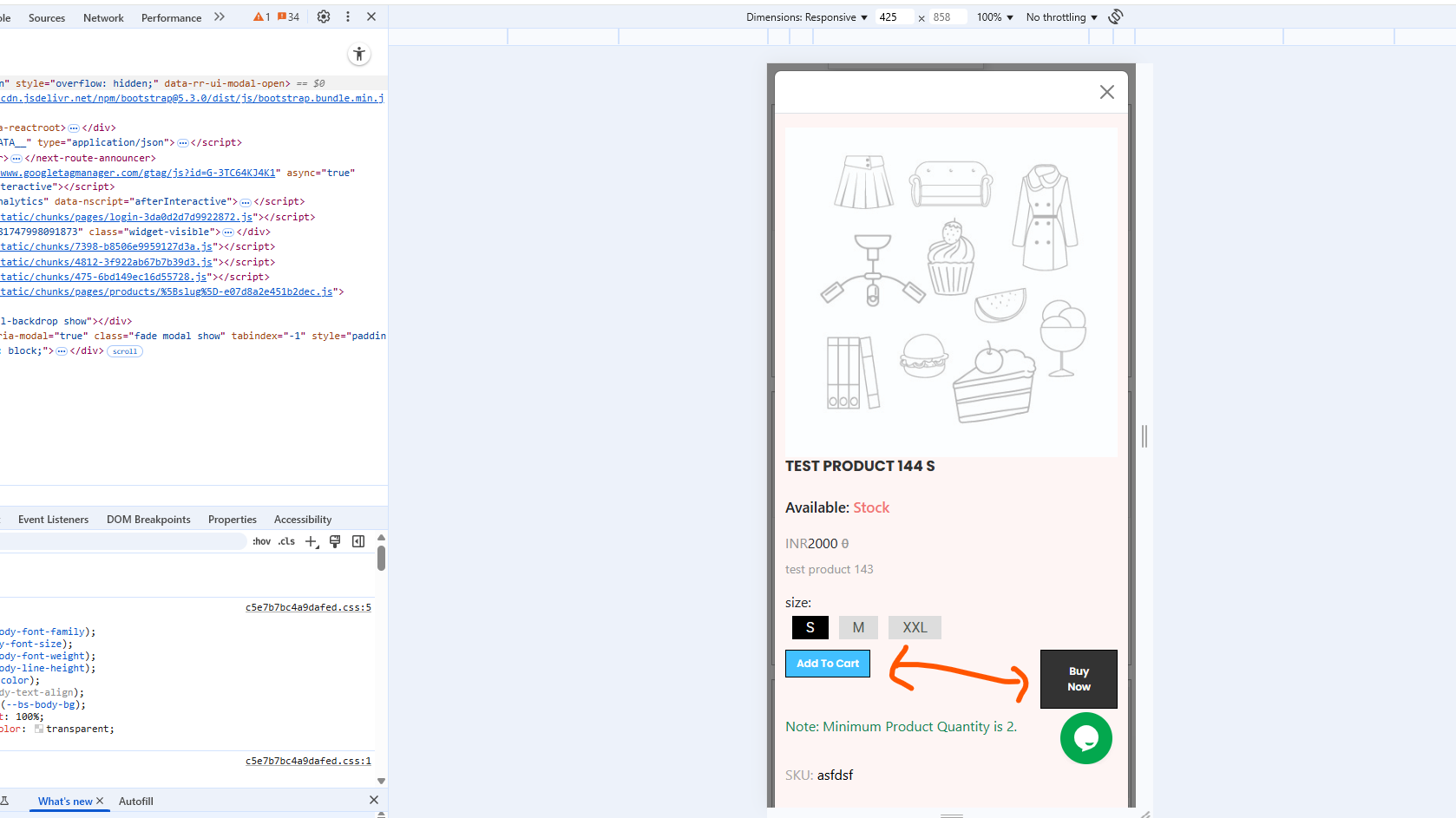Expand the reactroot div ellipsis

click(x=74, y=128)
